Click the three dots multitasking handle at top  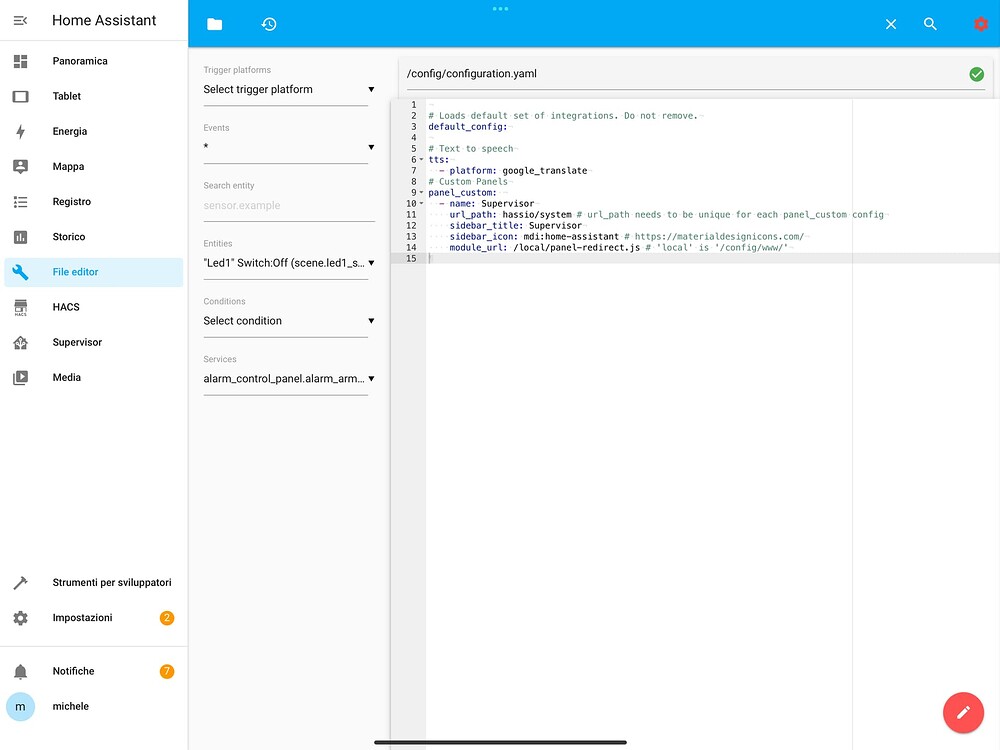tap(501, 9)
